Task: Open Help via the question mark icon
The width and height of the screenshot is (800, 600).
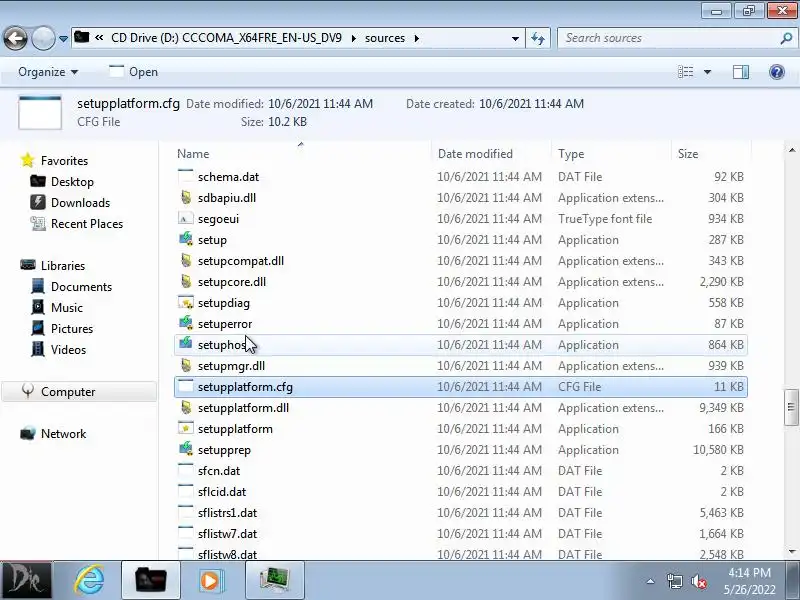Action: click(x=777, y=72)
